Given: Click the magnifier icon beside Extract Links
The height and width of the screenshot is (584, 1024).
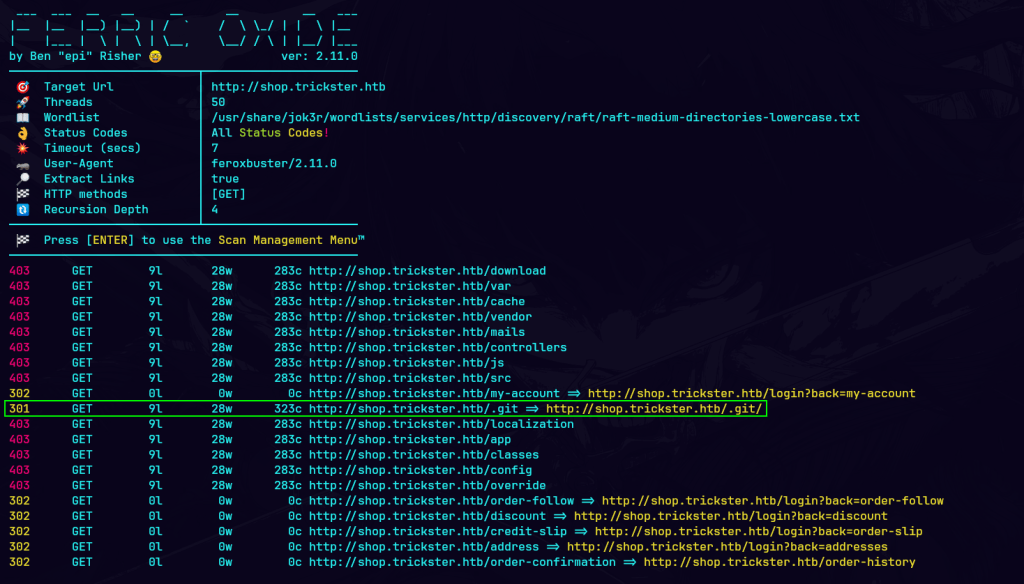Looking at the screenshot, I should coord(22,179).
